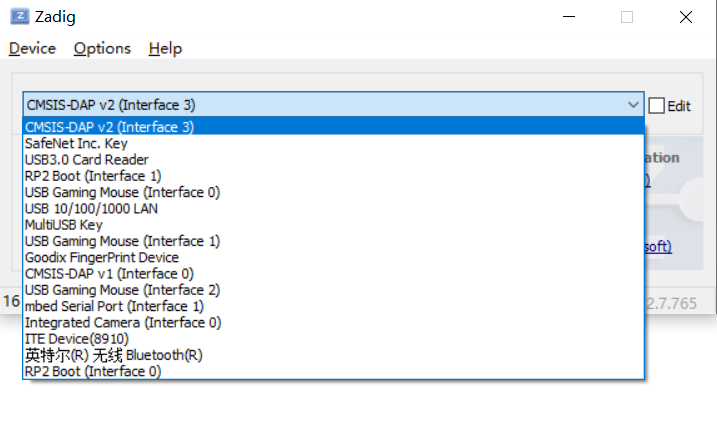This screenshot has width=717, height=424.
Task: Close the Zadig window
Action: [x=685, y=17]
